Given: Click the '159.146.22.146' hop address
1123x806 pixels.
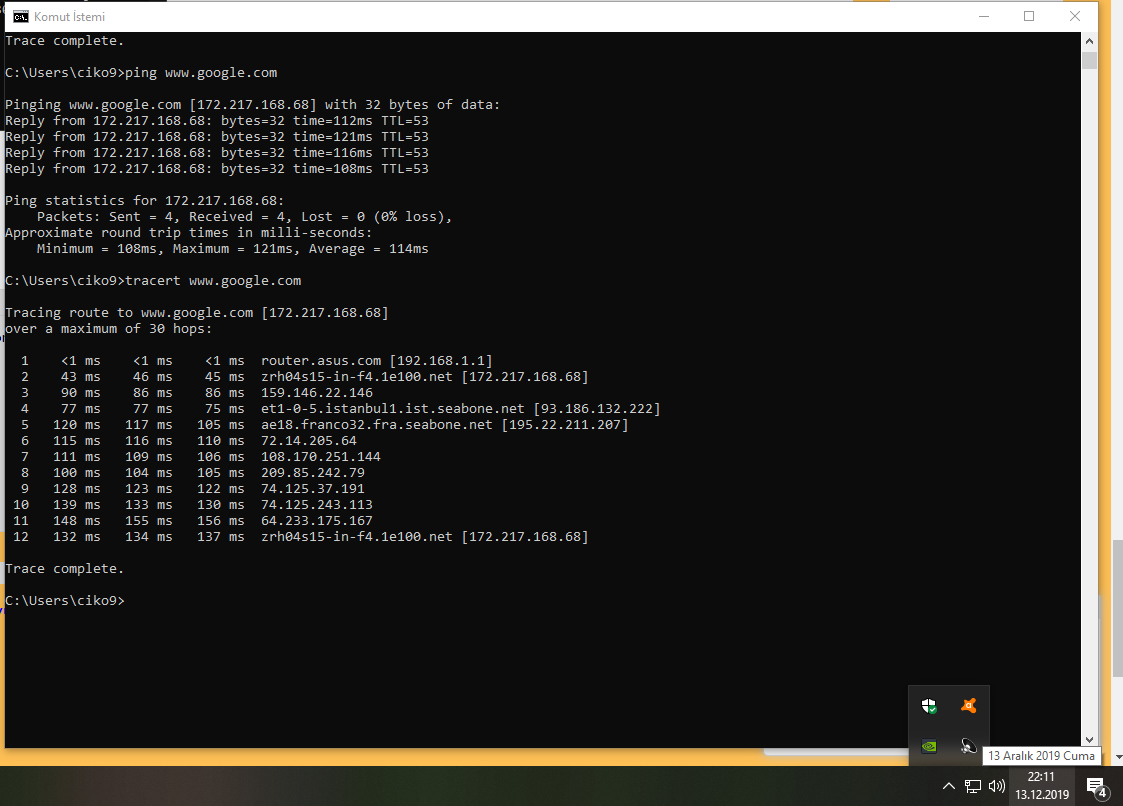Looking at the screenshot, I should [317, 393].
